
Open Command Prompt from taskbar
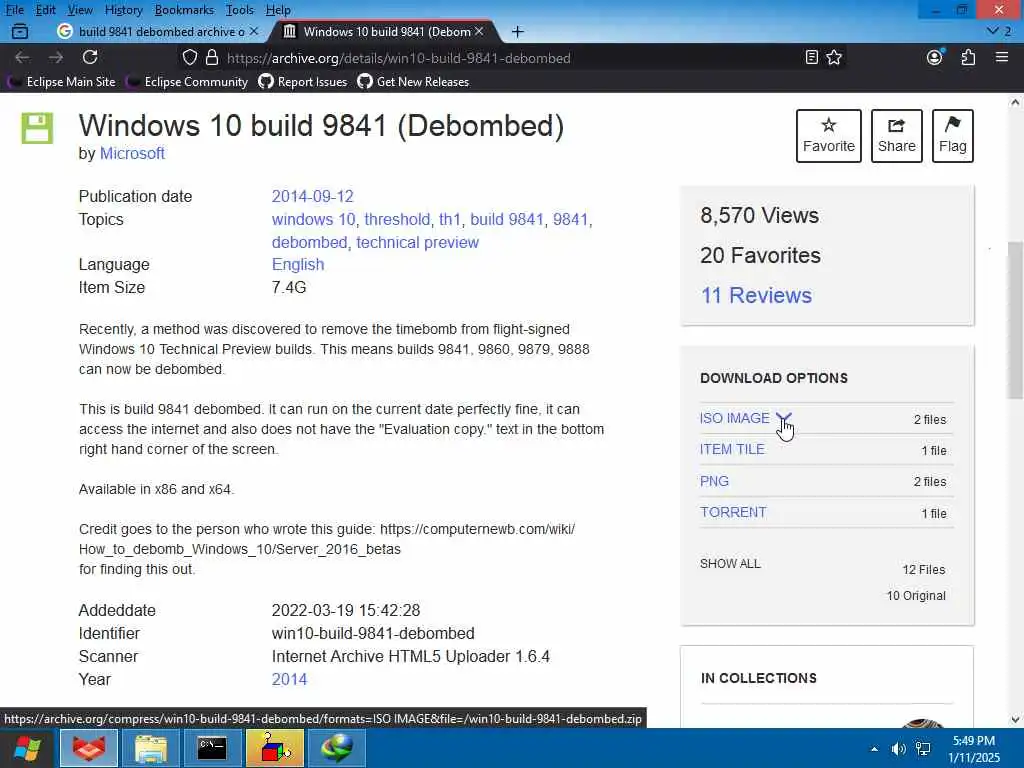[x=212, y=748]
